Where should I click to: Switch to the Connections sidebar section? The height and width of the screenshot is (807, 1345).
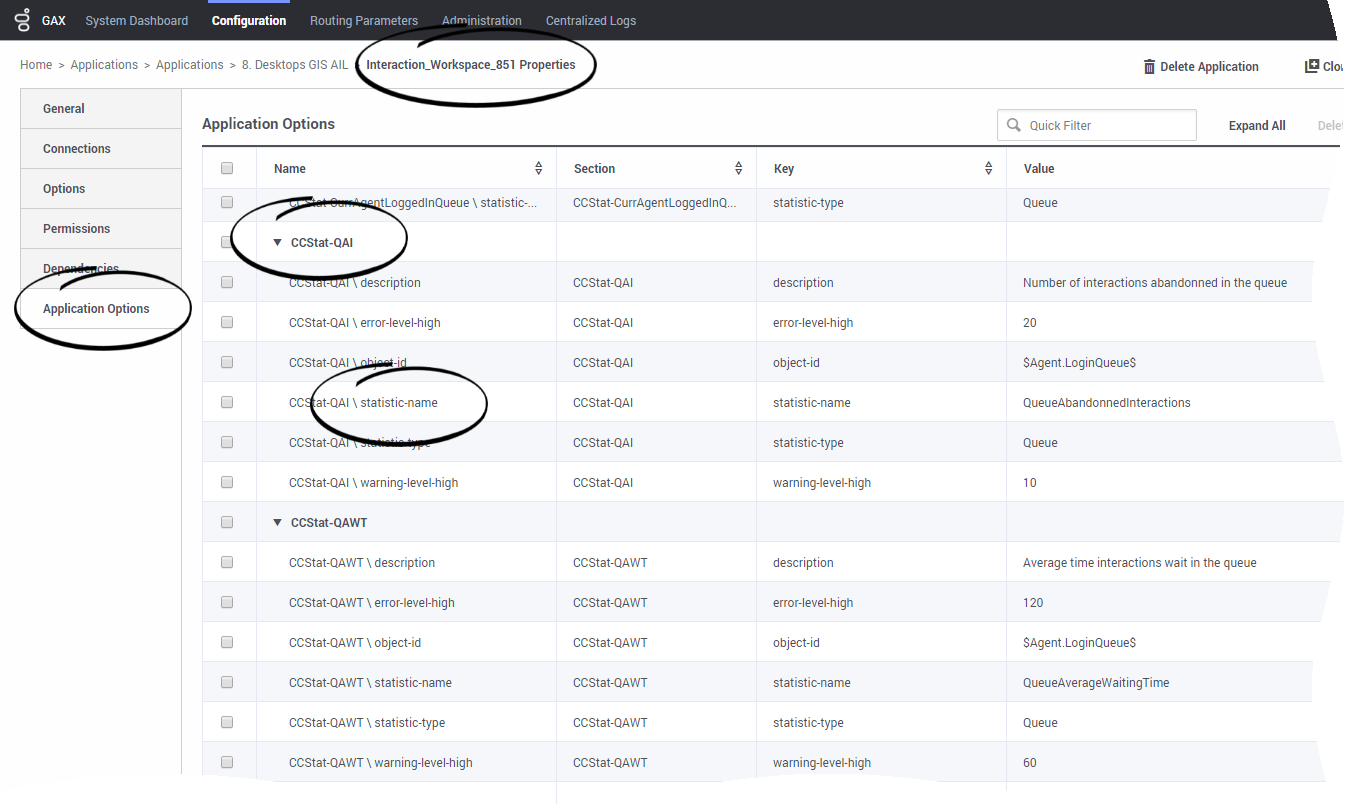[x=76, y=148]
